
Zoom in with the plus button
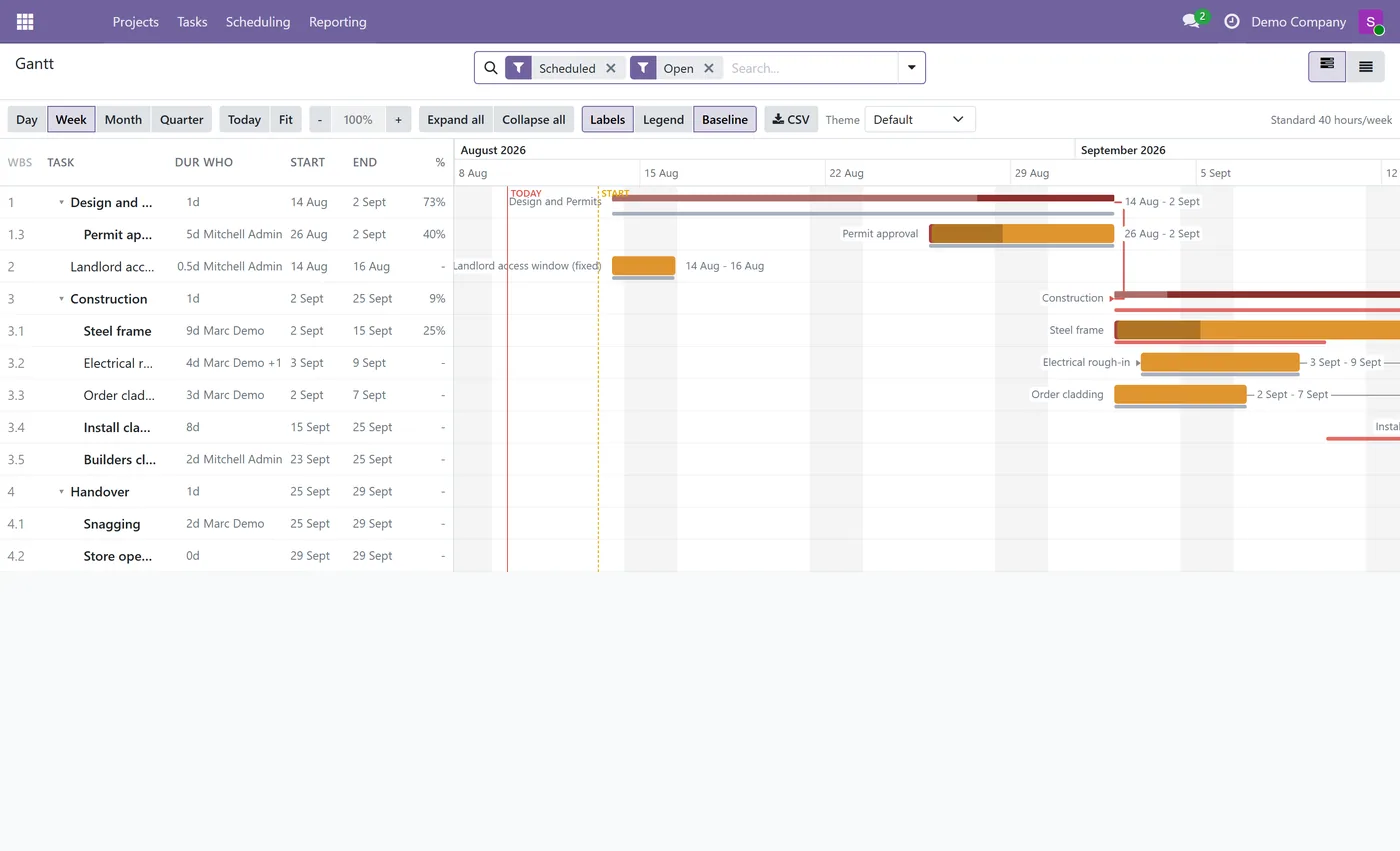[x=398, y=119]
